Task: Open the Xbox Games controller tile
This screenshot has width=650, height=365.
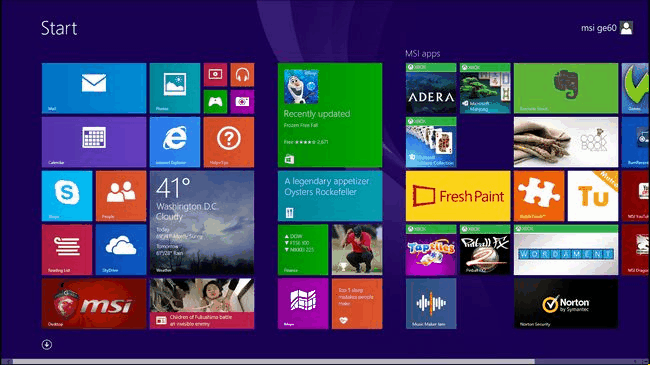Action: click(x=215, y=102)
